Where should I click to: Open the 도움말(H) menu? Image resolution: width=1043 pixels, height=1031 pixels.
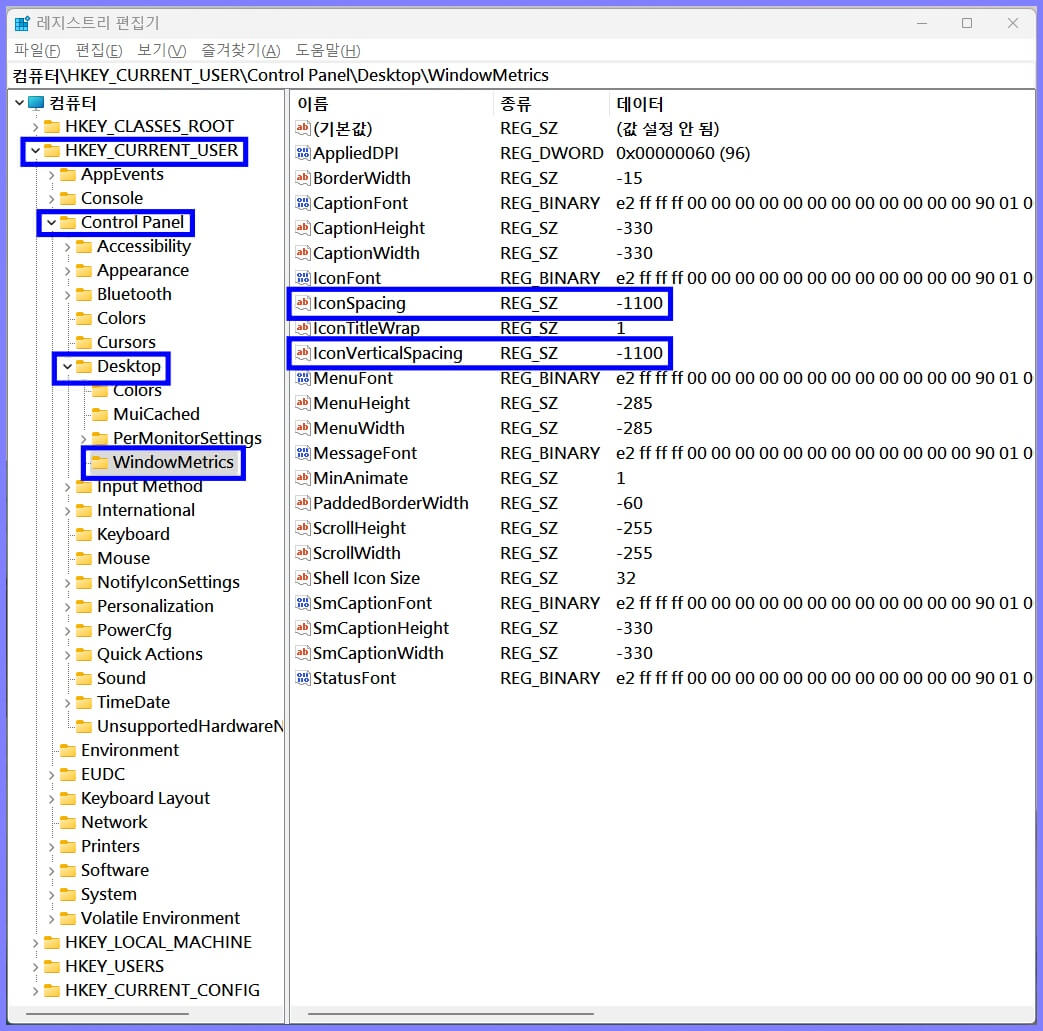pos(328,51)
